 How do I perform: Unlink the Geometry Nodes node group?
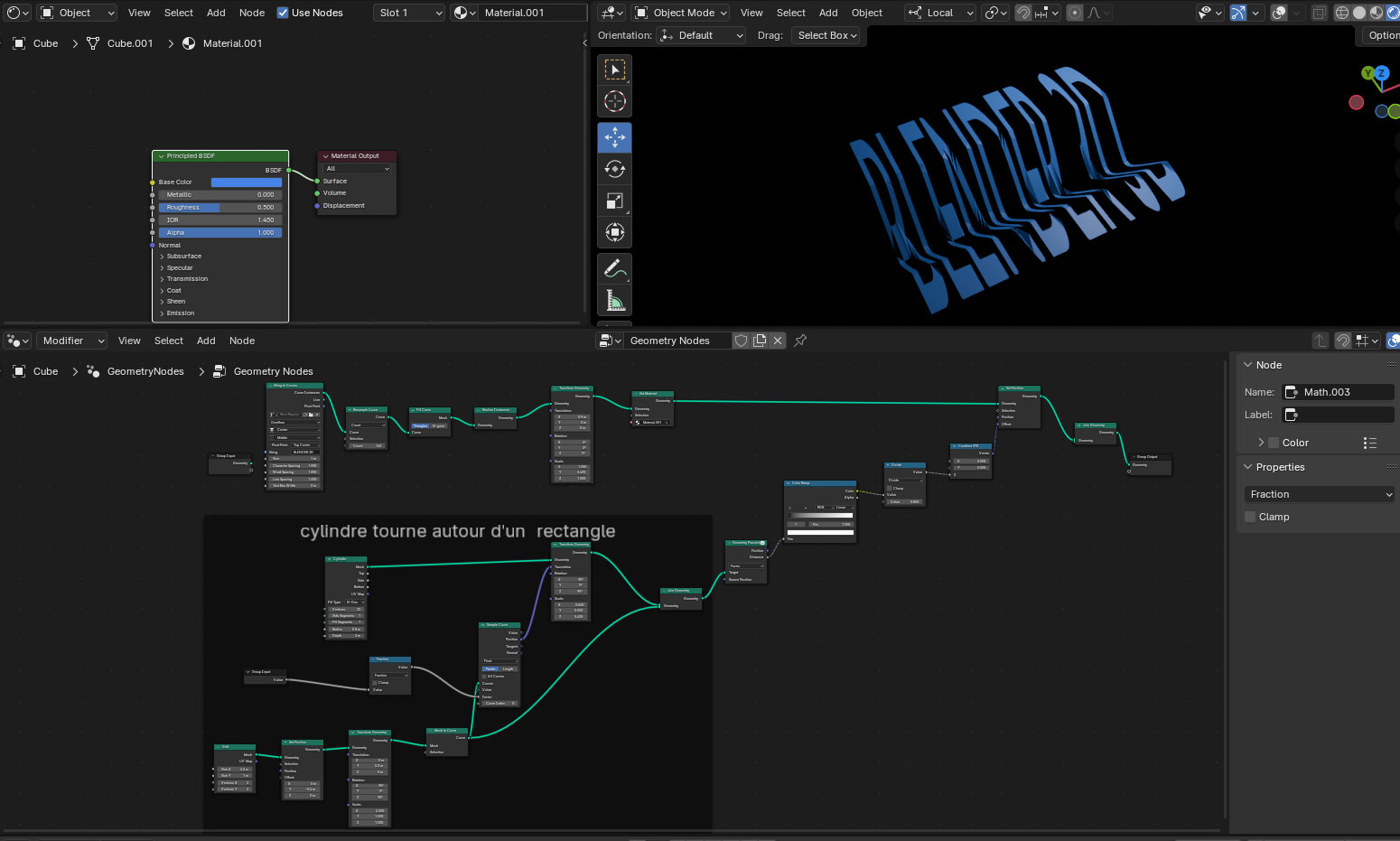pyautogui.click(x=778, y=341)
